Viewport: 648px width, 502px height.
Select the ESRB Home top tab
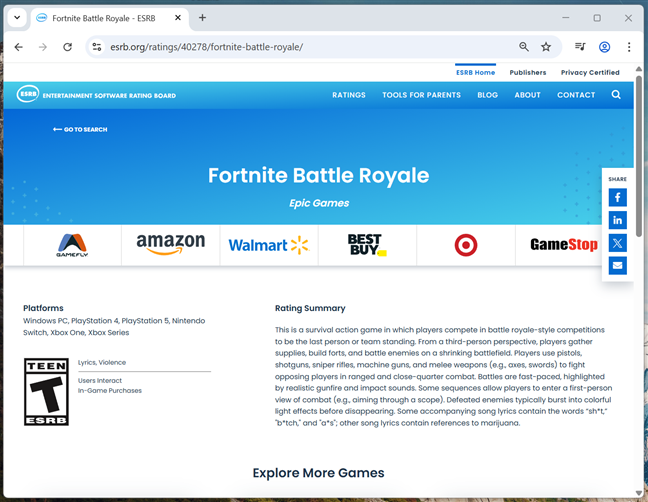(475, 73)
